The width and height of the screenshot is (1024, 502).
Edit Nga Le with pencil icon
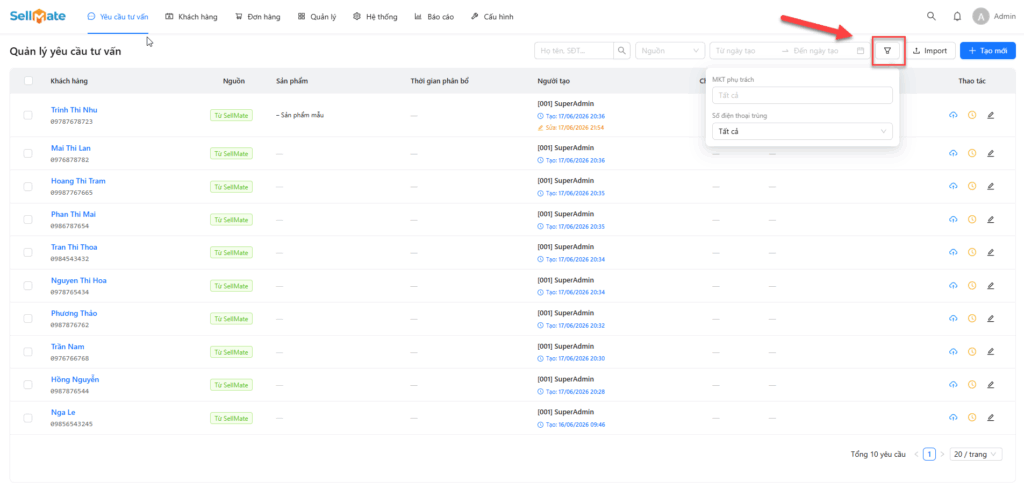pos(990,418)
